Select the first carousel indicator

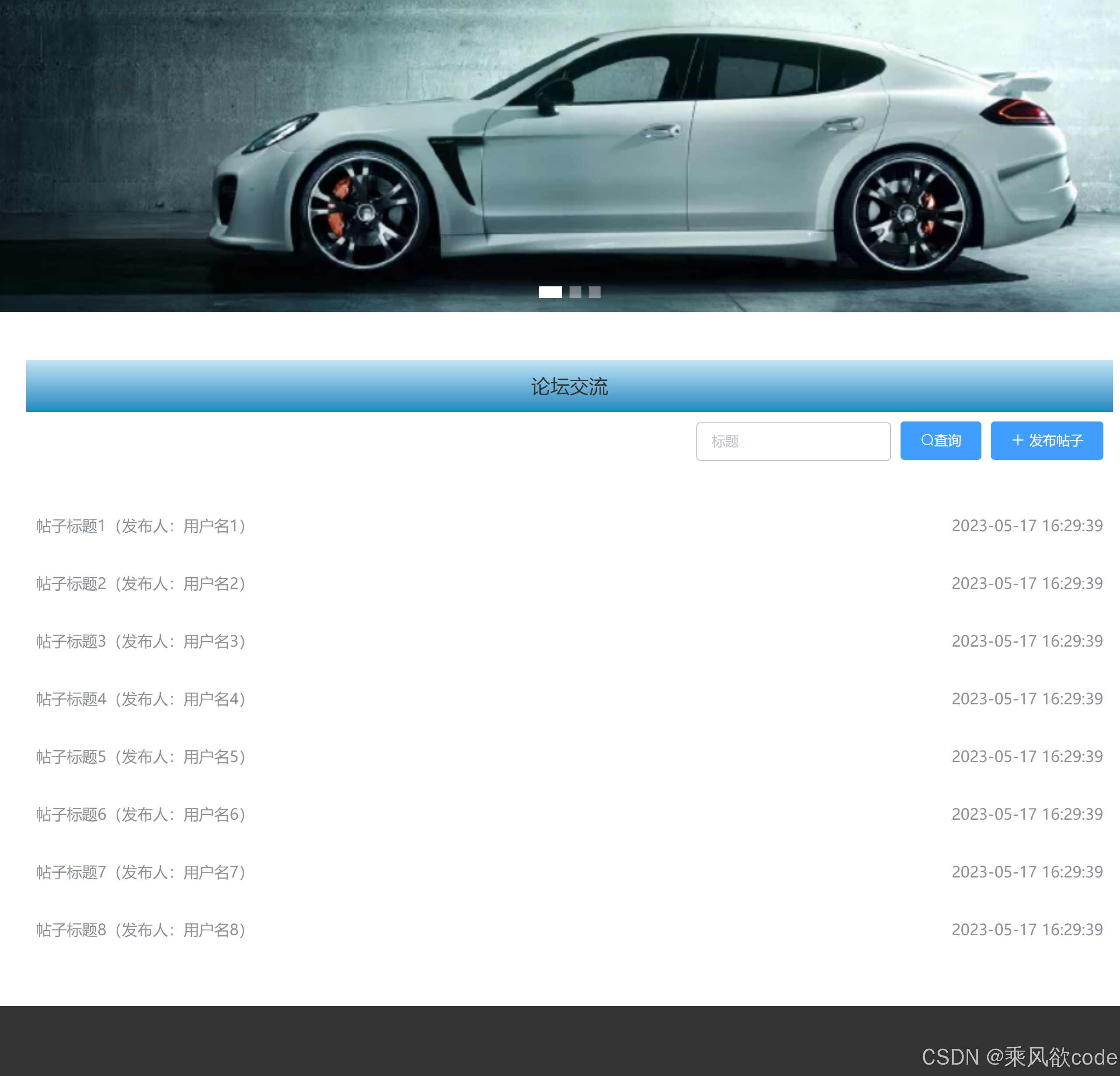[x=550, y=292]
